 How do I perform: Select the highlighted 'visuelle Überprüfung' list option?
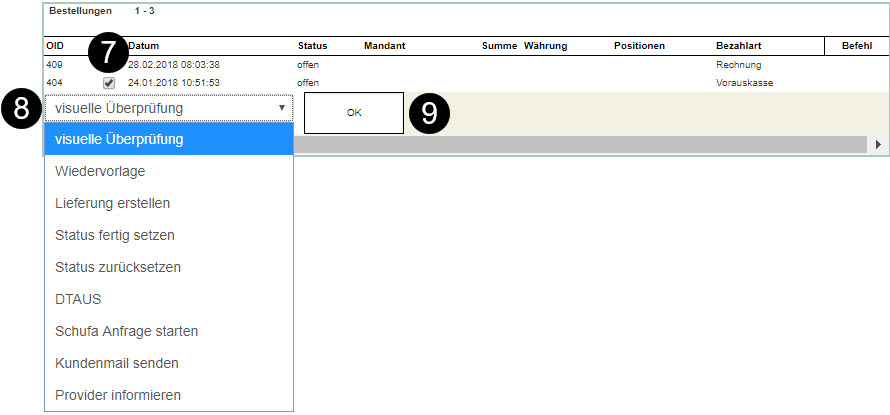tap(168, 139)
